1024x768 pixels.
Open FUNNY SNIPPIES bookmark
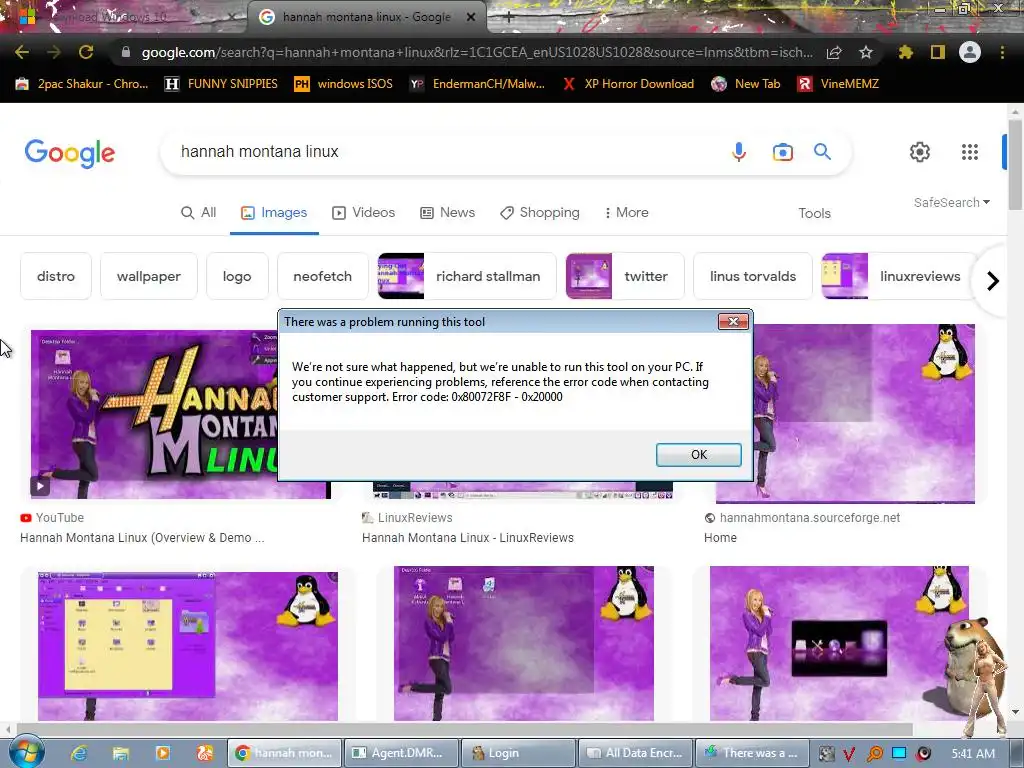coord(221,84)
